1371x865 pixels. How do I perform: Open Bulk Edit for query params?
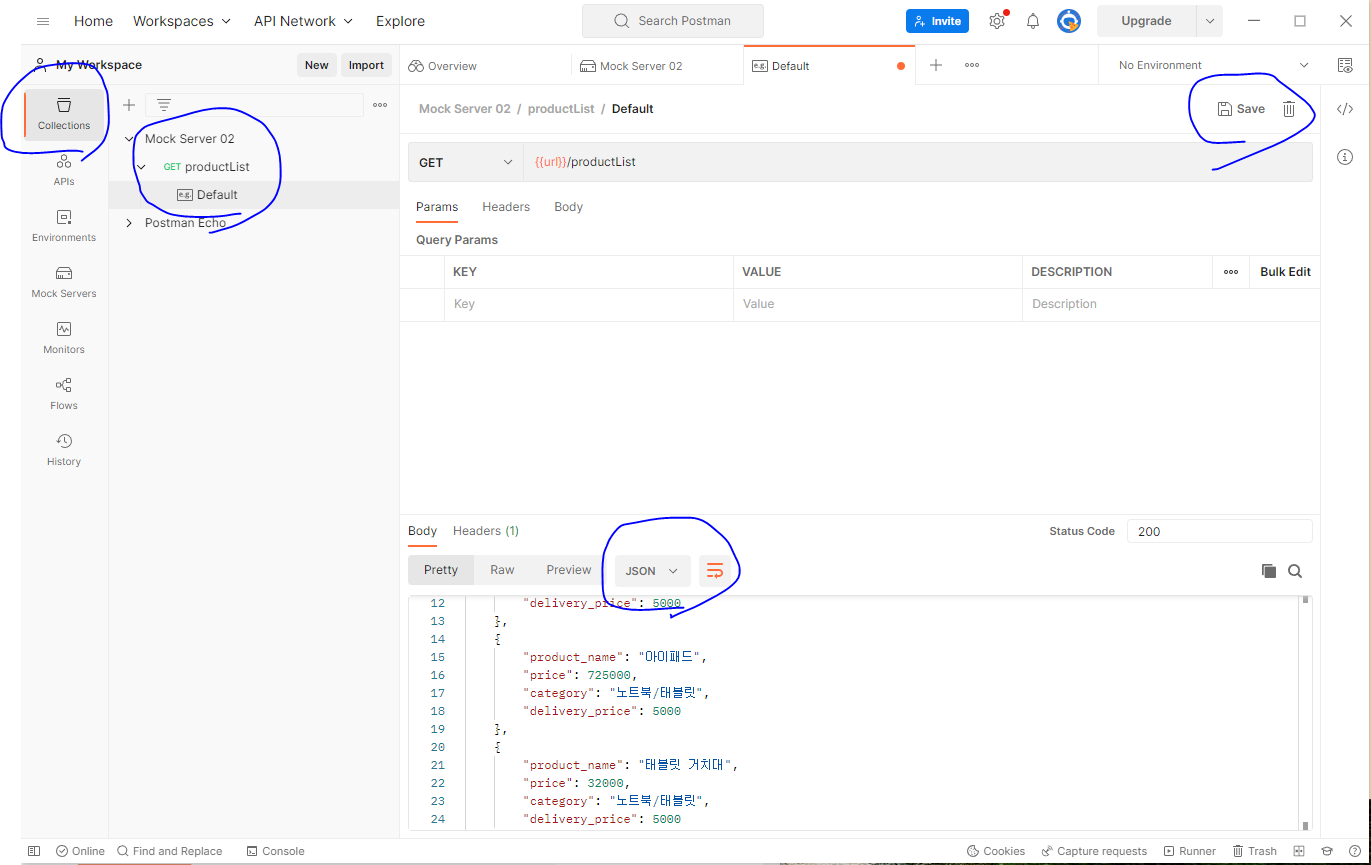[x=1285, y=272]
